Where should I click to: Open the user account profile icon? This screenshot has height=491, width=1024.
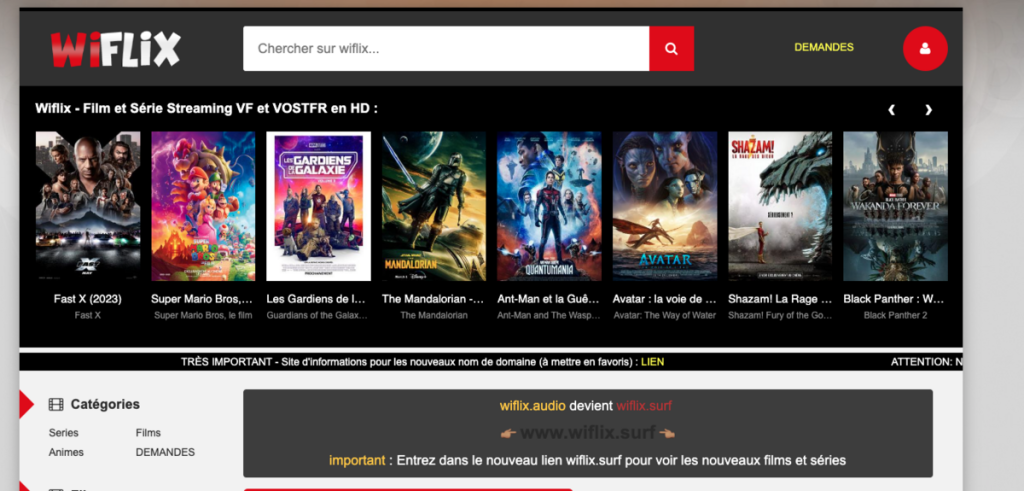(925, 48)
